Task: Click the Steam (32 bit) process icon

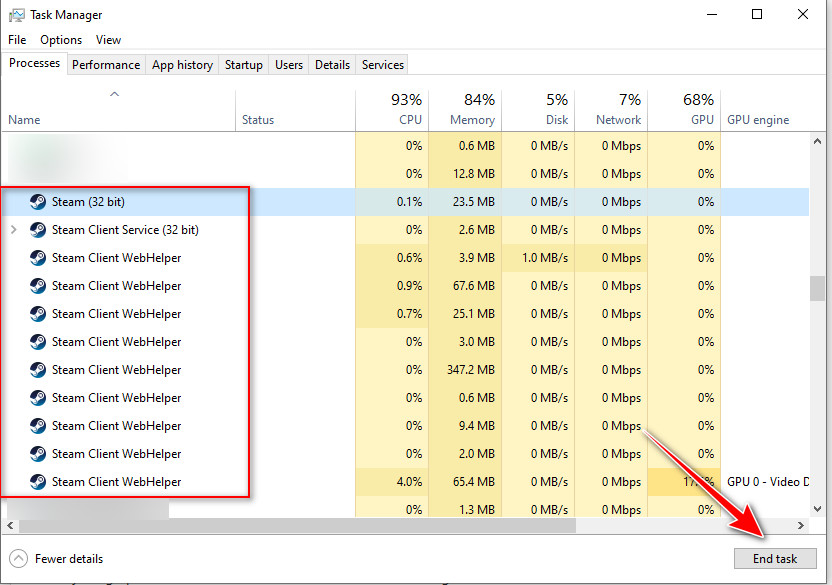Action: pyautogui.click(x=38, y=202)
